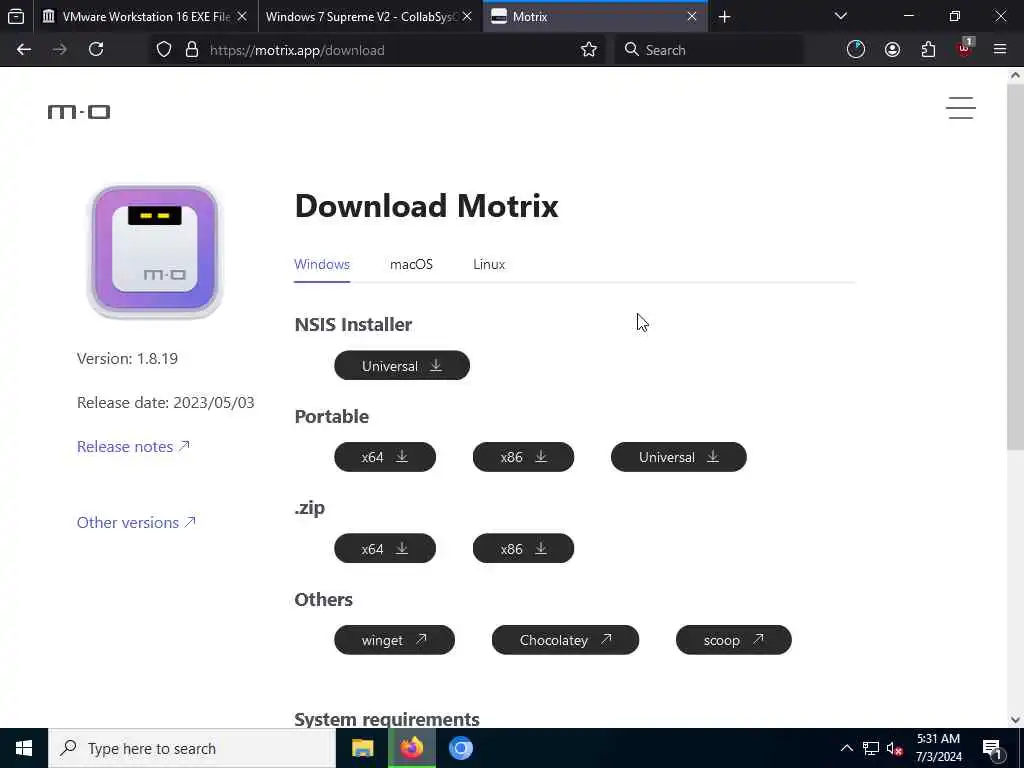Open the extensions puzzle icon
The height and width of the screenshot is (768, 1024).
coord(928,50)
